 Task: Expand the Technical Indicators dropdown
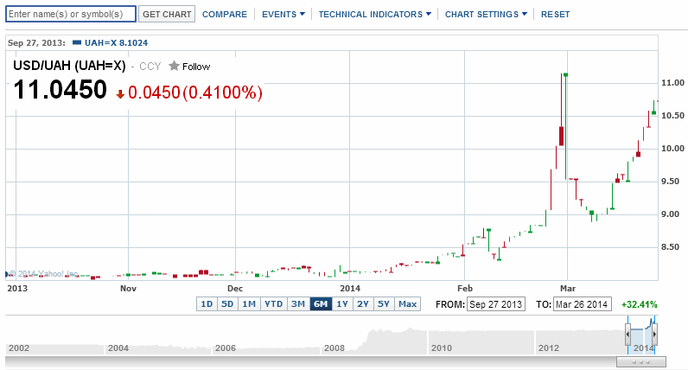pyautogui.click(x=375, y=14)
